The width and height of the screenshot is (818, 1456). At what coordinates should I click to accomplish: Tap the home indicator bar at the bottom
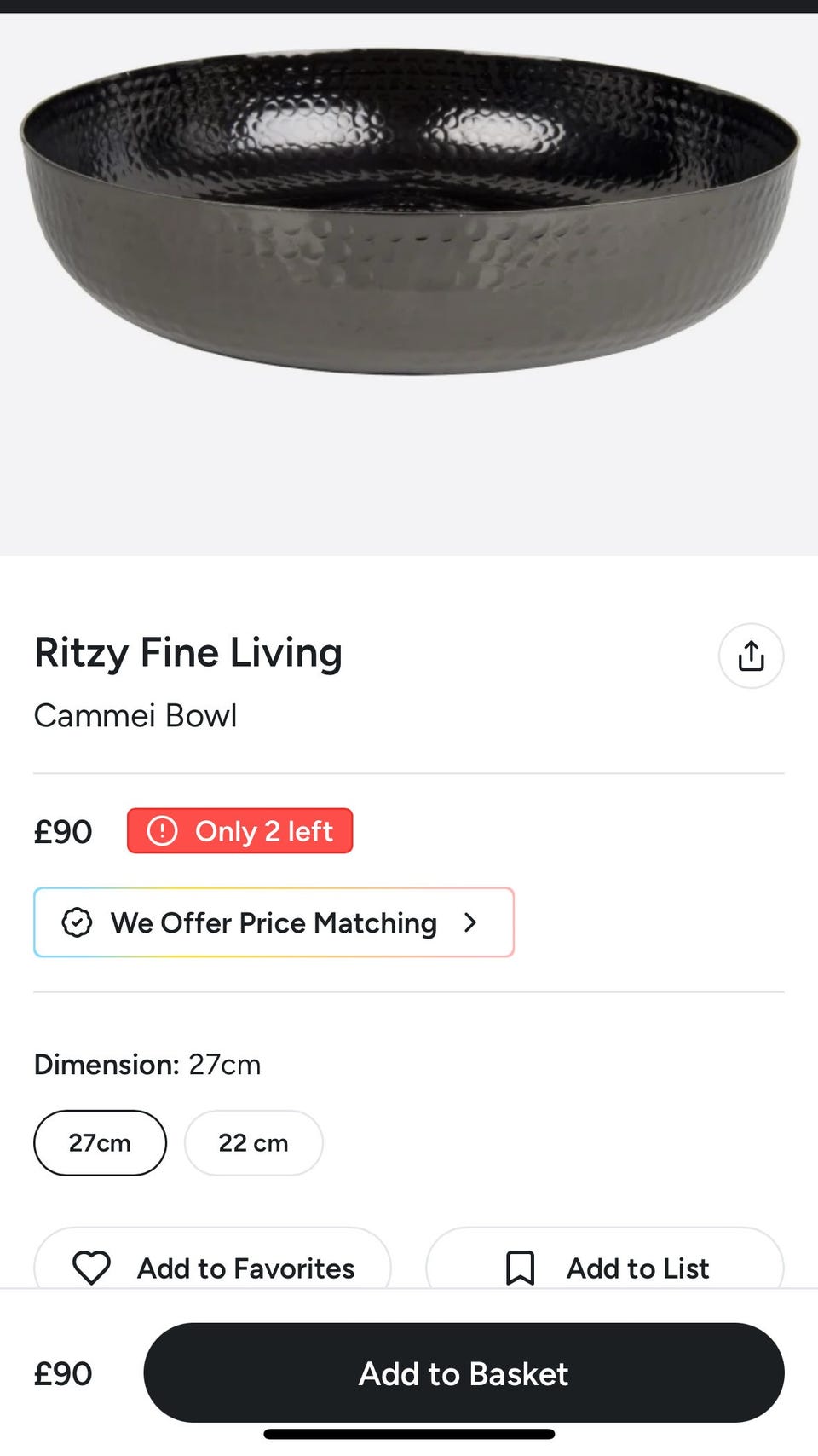pos(409,1434)
